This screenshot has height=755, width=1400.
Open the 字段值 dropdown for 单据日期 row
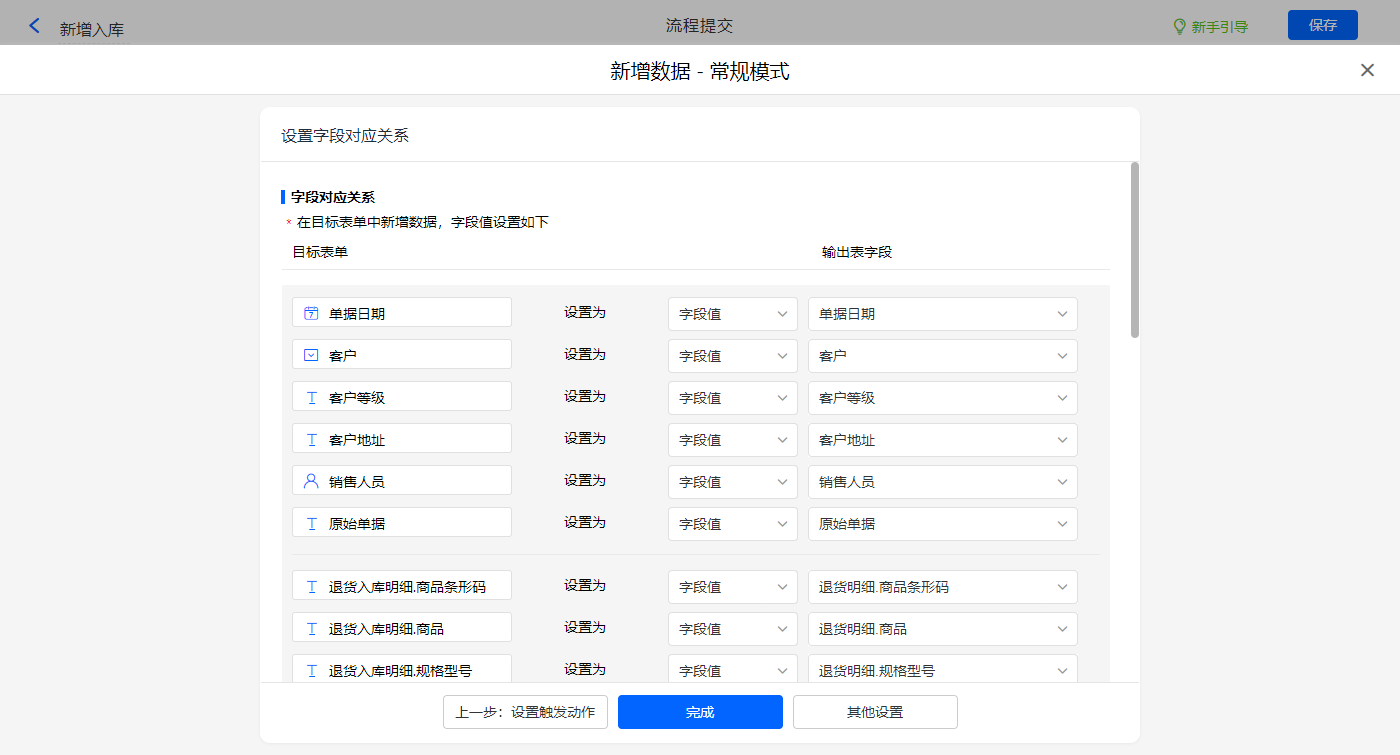pyautogui.click(x=732, y=314)
